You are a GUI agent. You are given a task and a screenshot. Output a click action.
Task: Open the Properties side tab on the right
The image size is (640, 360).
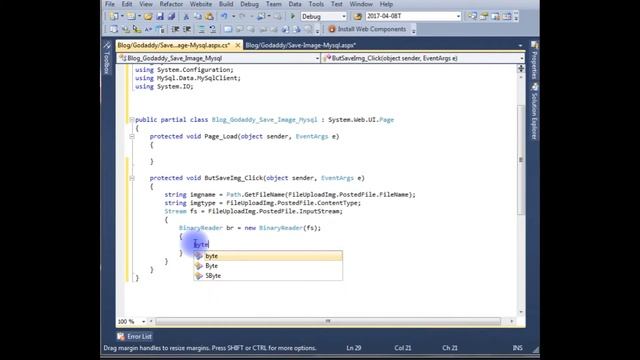click(534, 60)
